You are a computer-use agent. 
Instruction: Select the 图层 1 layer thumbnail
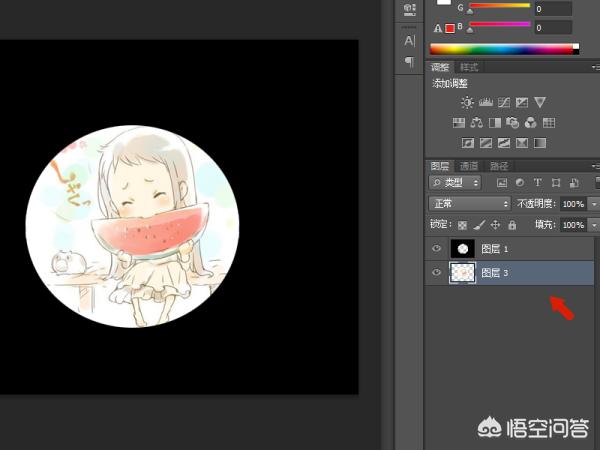(463, 249)
